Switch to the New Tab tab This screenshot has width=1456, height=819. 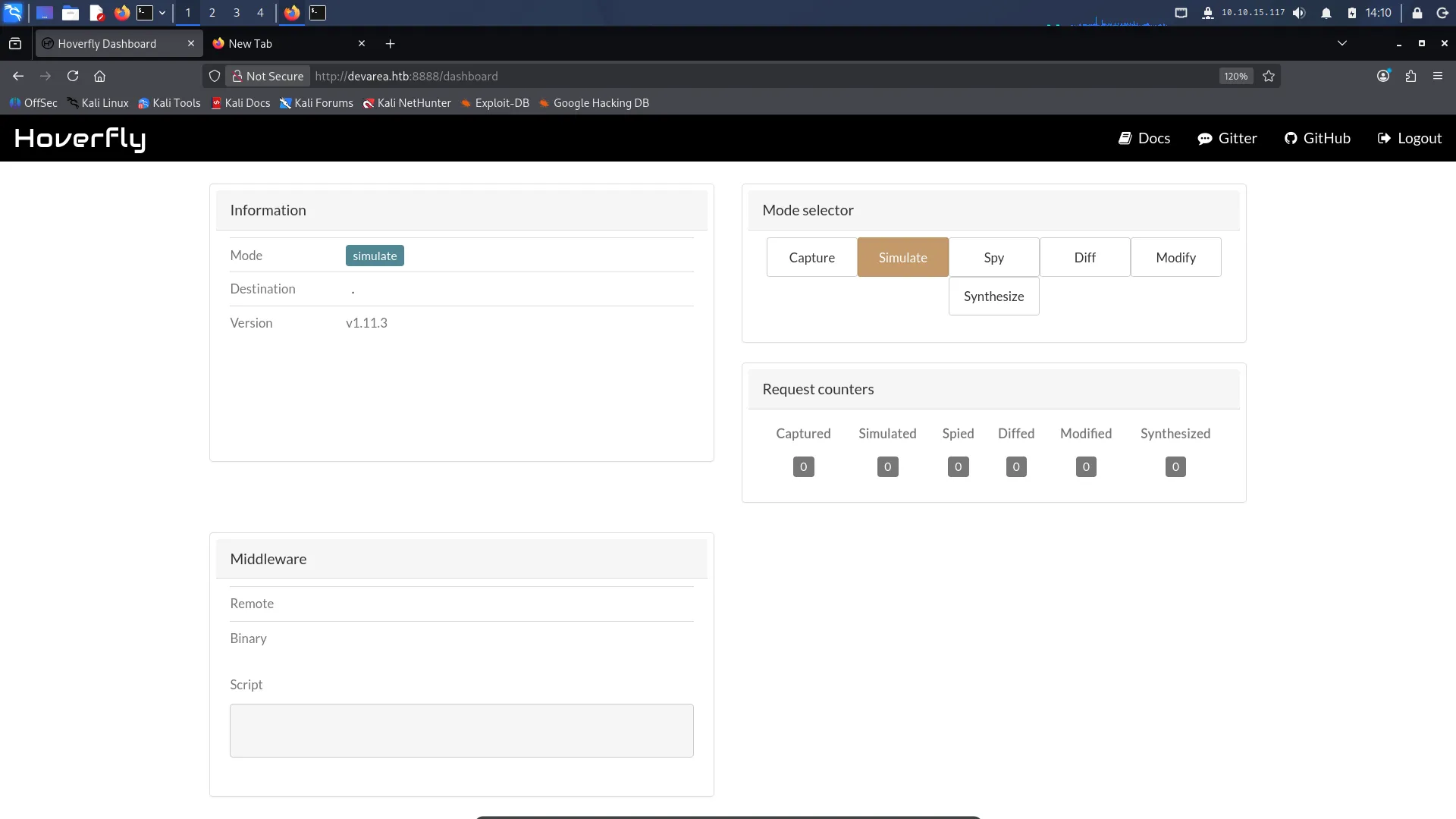[x=288, y=43]
